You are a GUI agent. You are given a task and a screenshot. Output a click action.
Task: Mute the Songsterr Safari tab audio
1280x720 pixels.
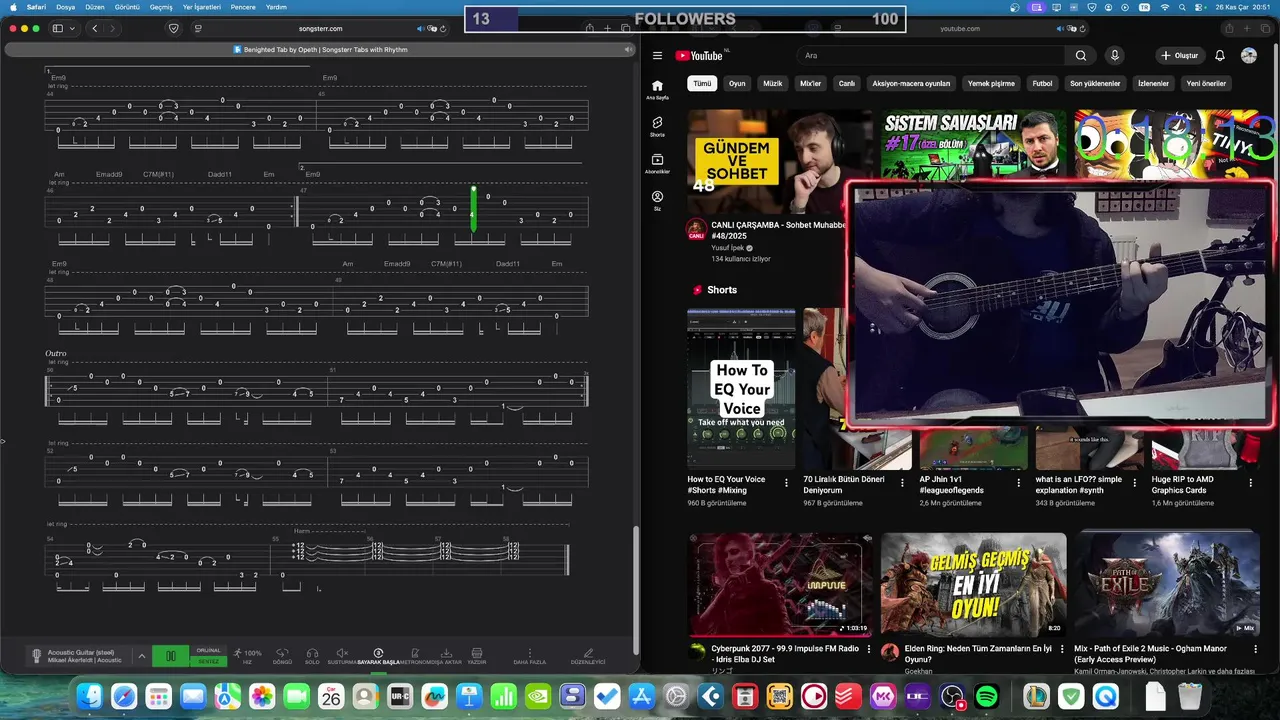(x=628, y=49)
